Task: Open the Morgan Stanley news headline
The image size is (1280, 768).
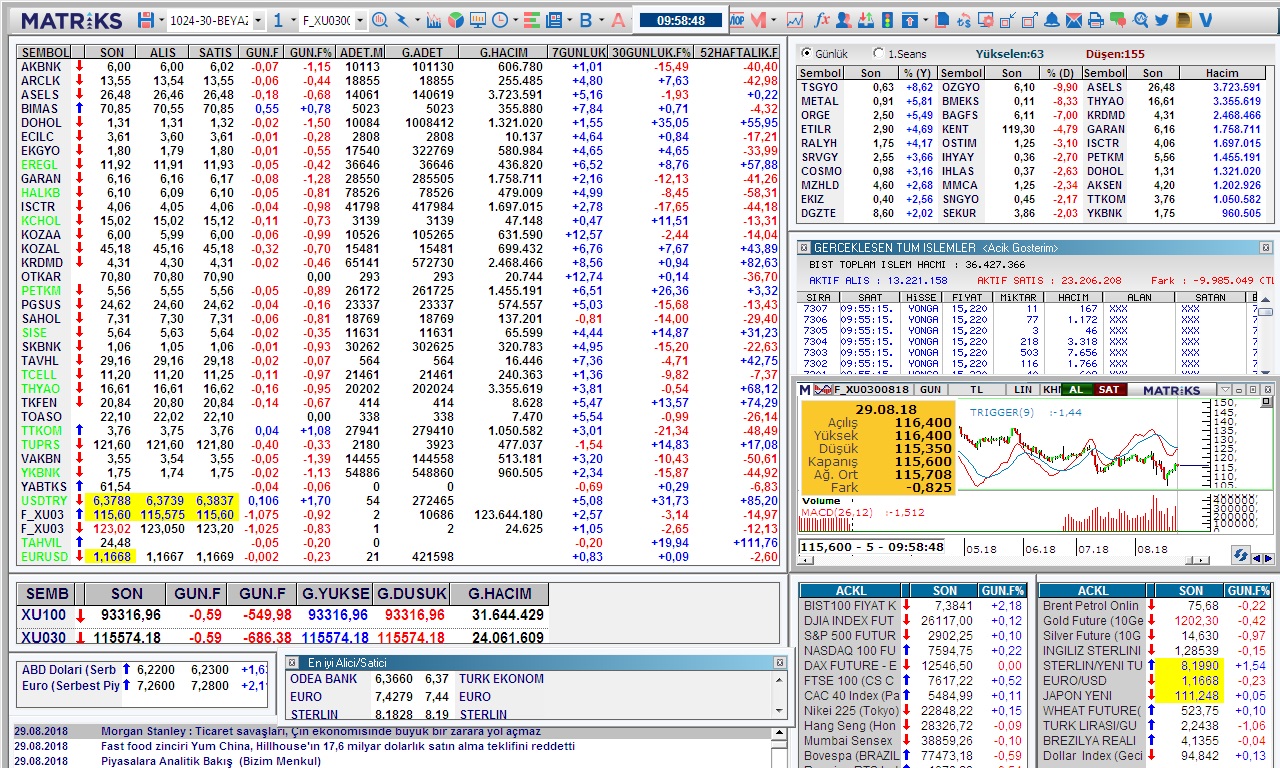Action: (321, 732)
